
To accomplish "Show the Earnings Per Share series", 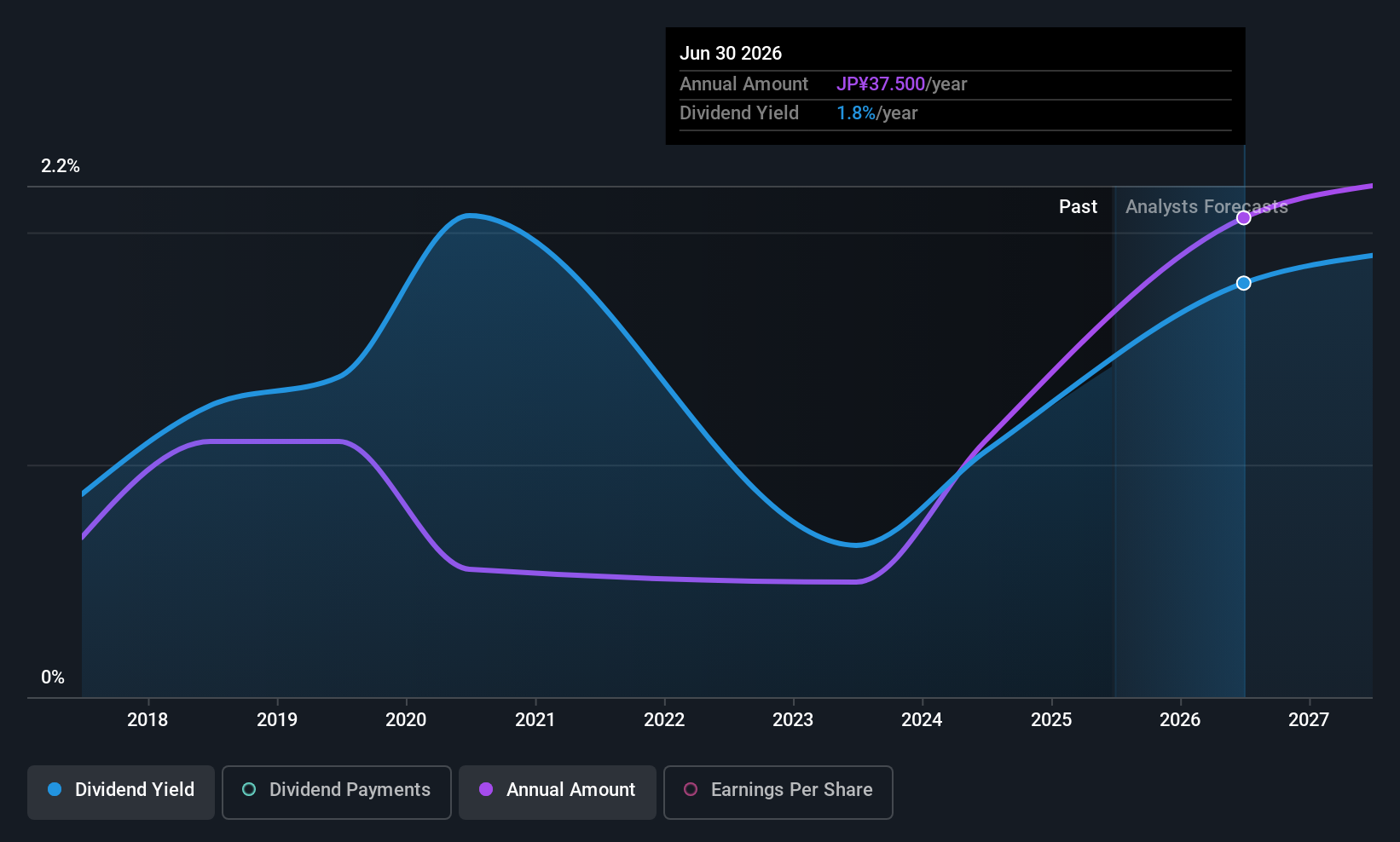I will 778,792.
